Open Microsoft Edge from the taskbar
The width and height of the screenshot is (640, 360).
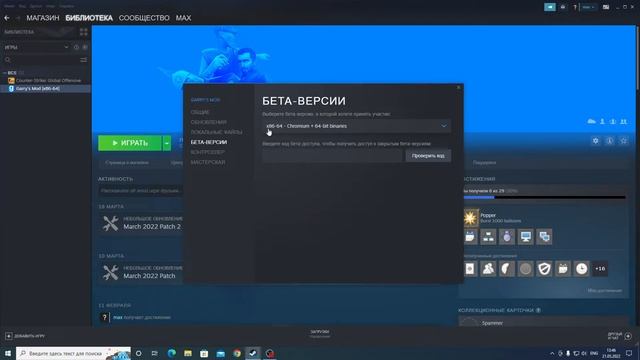pyautogui.click(x=171, y=353)
